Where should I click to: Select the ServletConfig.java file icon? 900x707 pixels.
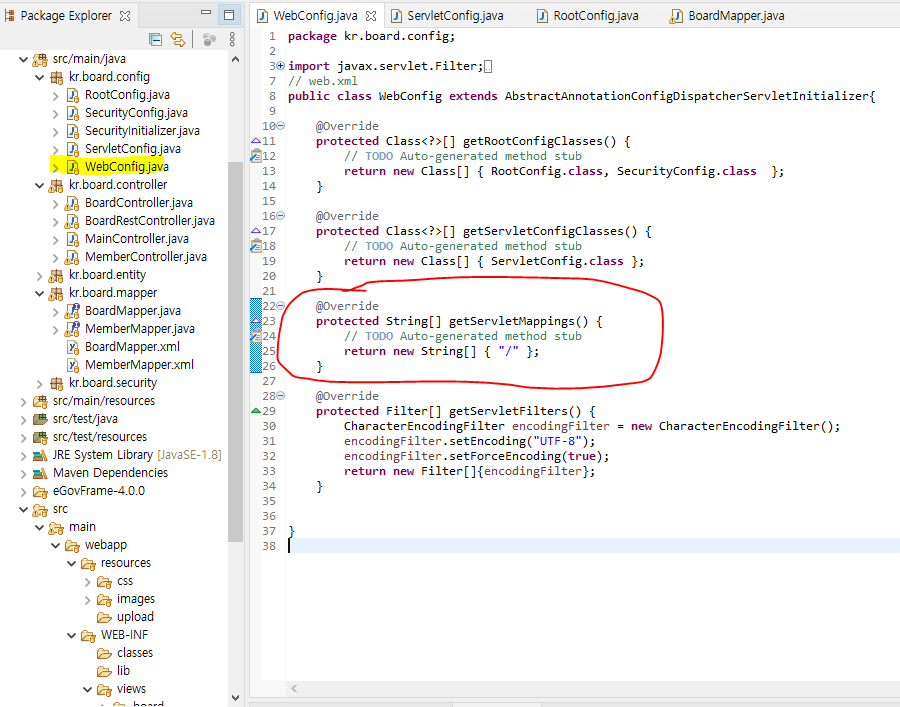(x=72, y=149)
